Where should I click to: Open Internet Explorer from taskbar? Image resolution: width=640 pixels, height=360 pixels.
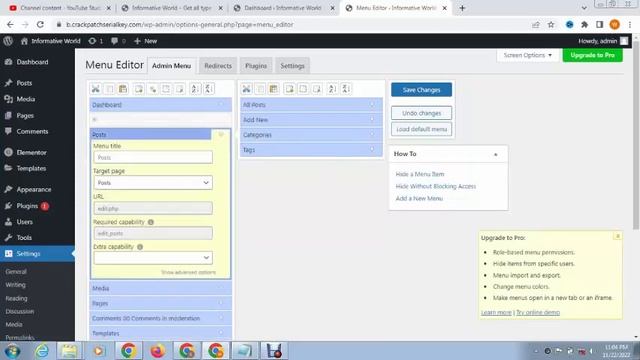pos(42,351)
